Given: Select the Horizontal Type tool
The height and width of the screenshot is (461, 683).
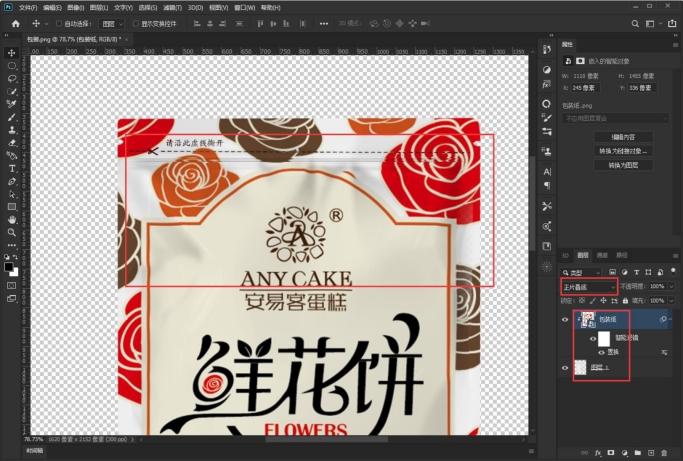Looking at the screenshot, I should click(12, 169).
